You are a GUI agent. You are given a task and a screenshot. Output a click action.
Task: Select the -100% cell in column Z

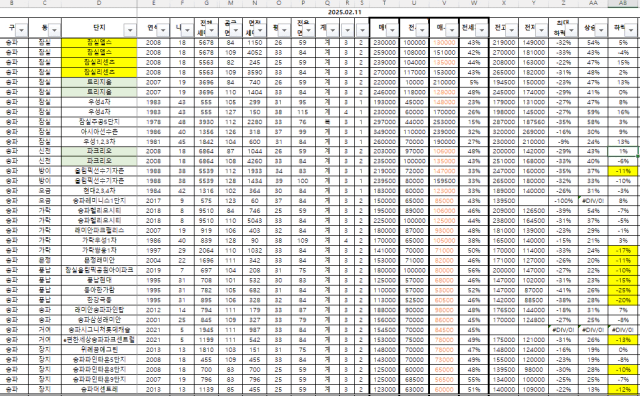tap(563, 200)
